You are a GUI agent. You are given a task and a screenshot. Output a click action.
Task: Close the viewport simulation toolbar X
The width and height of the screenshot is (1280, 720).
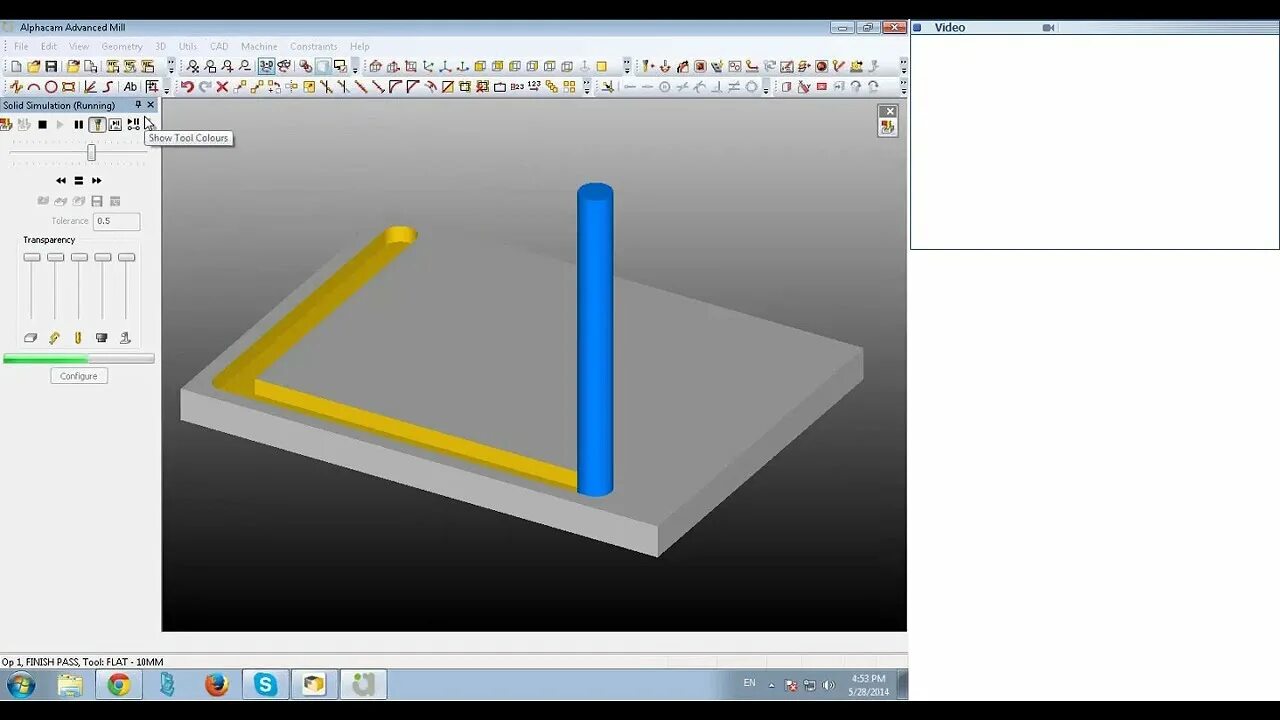pos(889,111)
